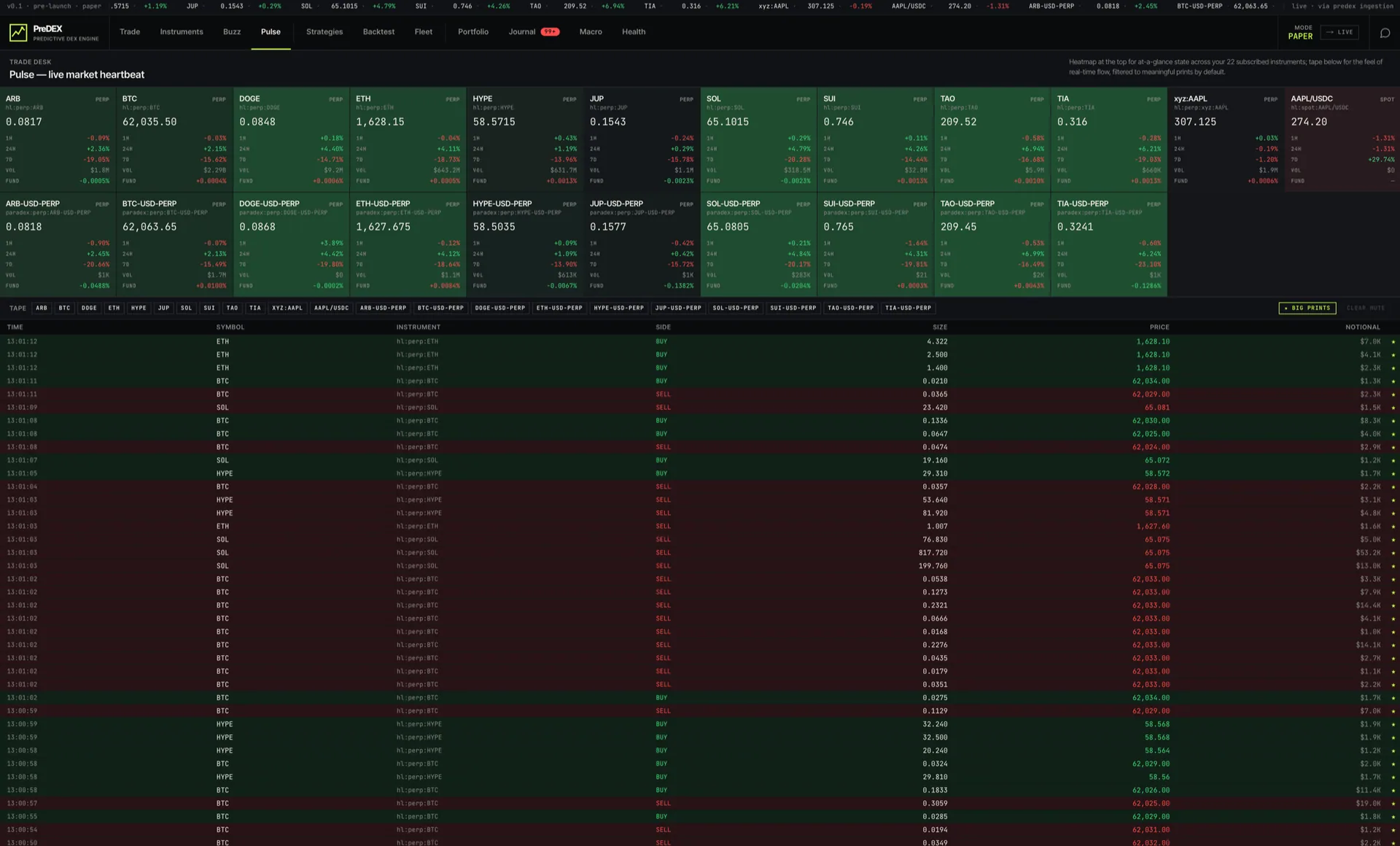Screen dimensions: 1400x846
Task: Open the HYPE-USD-PERP paradex tile
Action: coord(525,244)
